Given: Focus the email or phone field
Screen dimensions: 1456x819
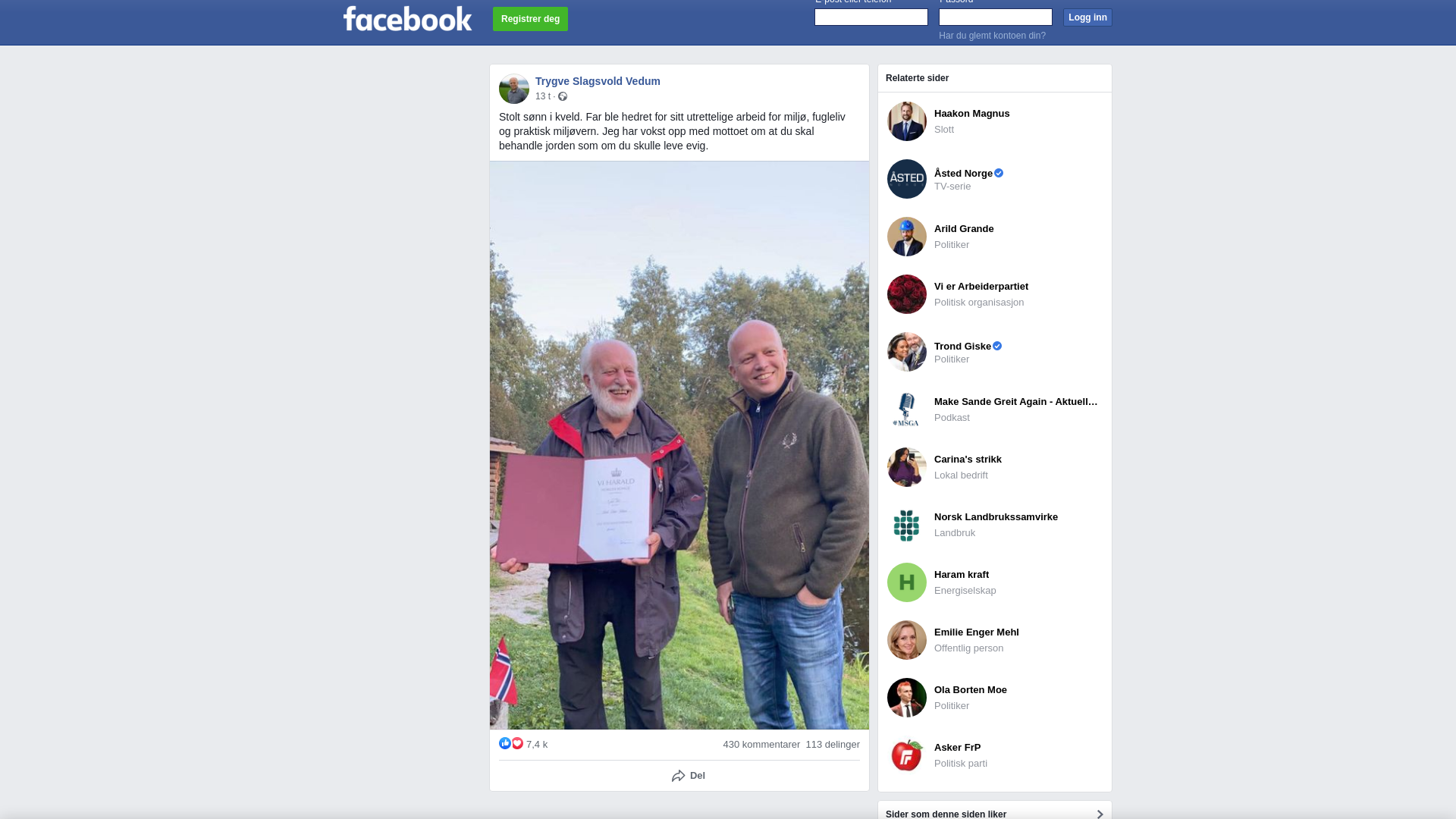Looking at the screenshot, I should point(871,17).
